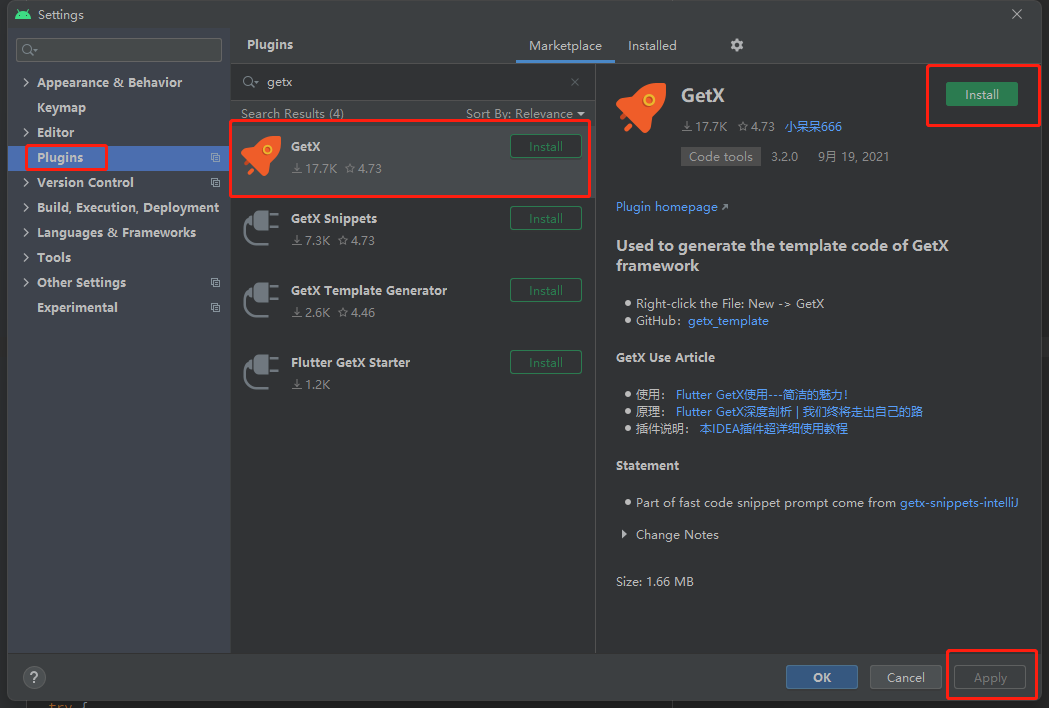Clear the getx search text

tap(575, 82)
